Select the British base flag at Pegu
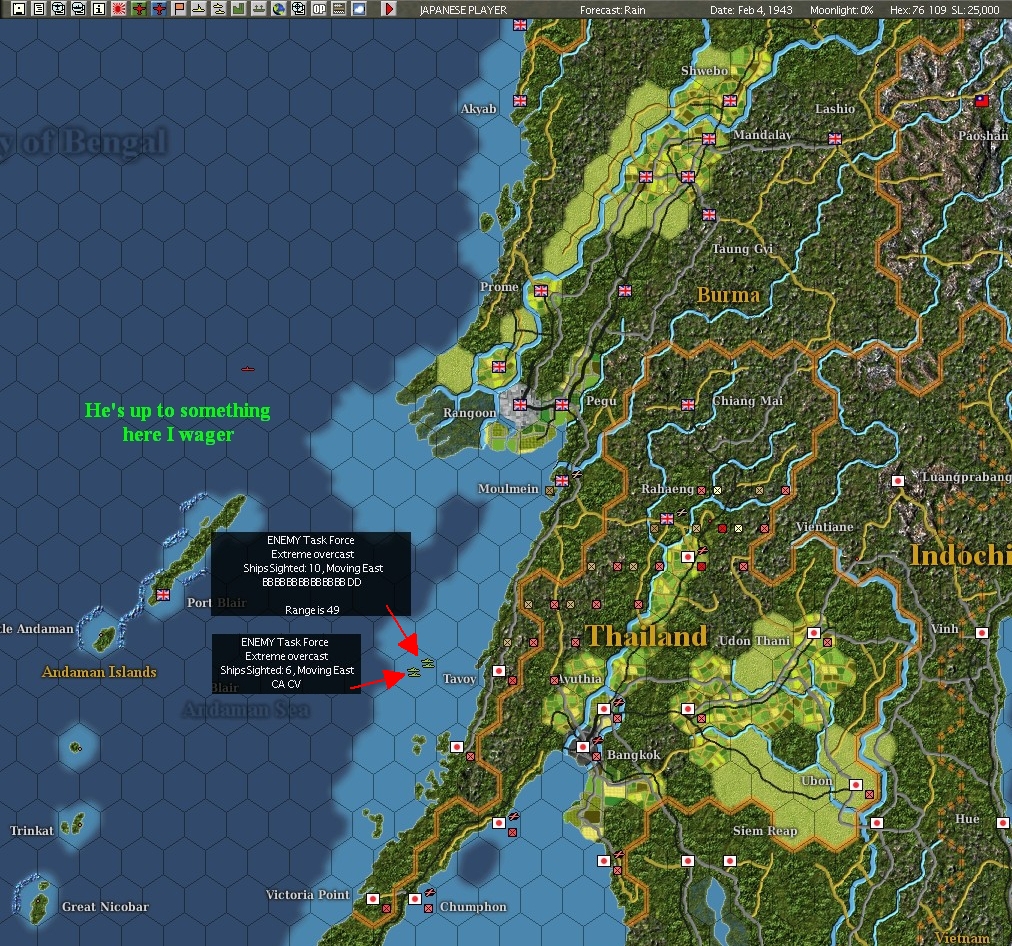1012x946 pixels. click(562, 405)
